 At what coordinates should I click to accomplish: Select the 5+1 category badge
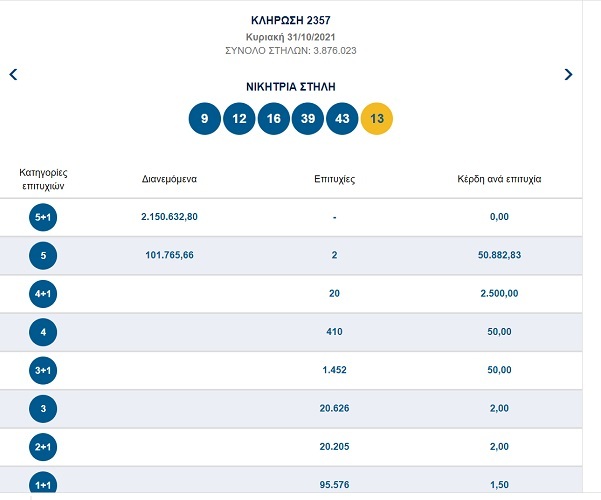(44, 217)
